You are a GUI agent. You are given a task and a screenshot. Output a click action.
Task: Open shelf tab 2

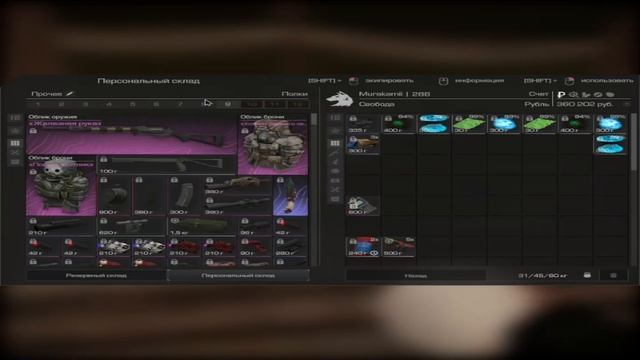click(62, 104)
